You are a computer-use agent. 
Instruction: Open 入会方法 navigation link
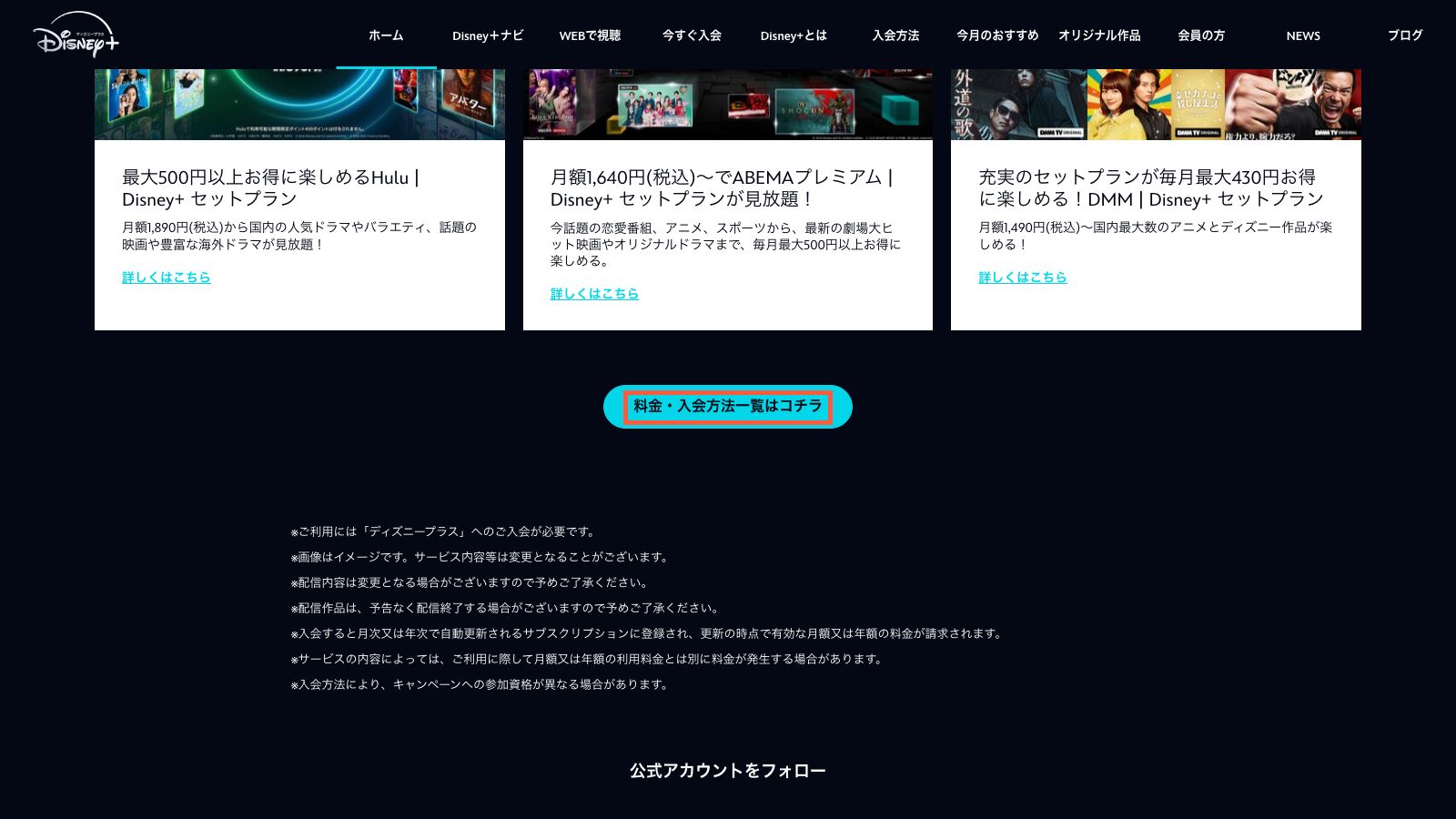[895, 35]
